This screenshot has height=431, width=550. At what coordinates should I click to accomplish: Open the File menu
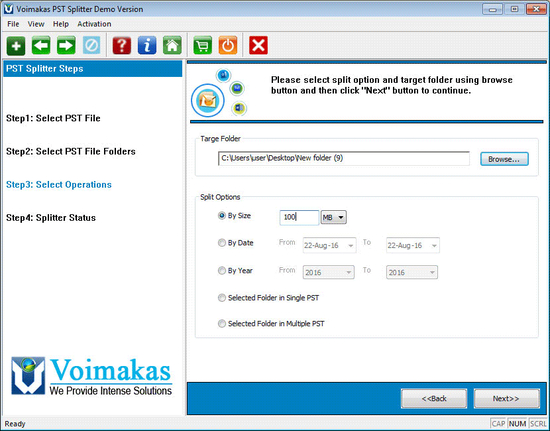(13, 24)
